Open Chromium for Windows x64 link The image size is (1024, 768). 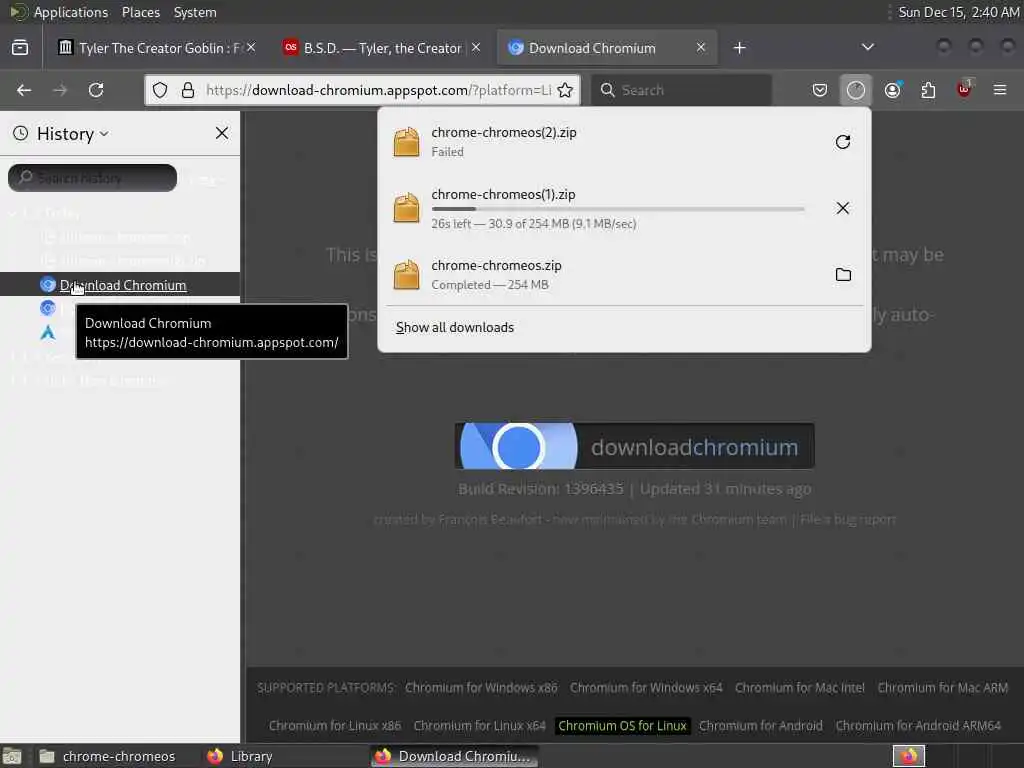click(x=646, y=688)
